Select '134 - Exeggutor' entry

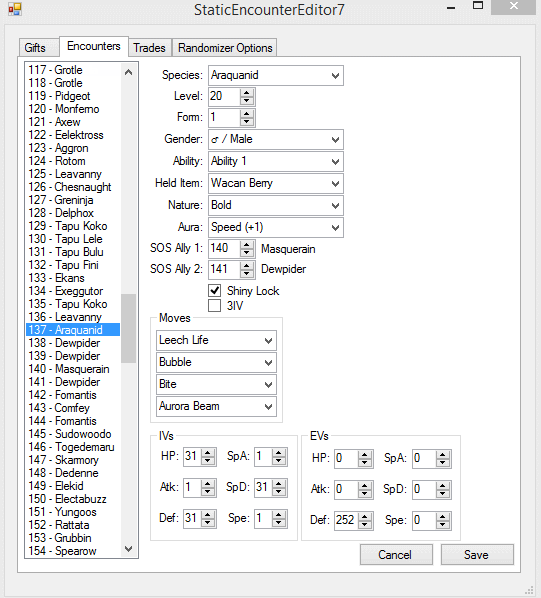pos(73,291)
